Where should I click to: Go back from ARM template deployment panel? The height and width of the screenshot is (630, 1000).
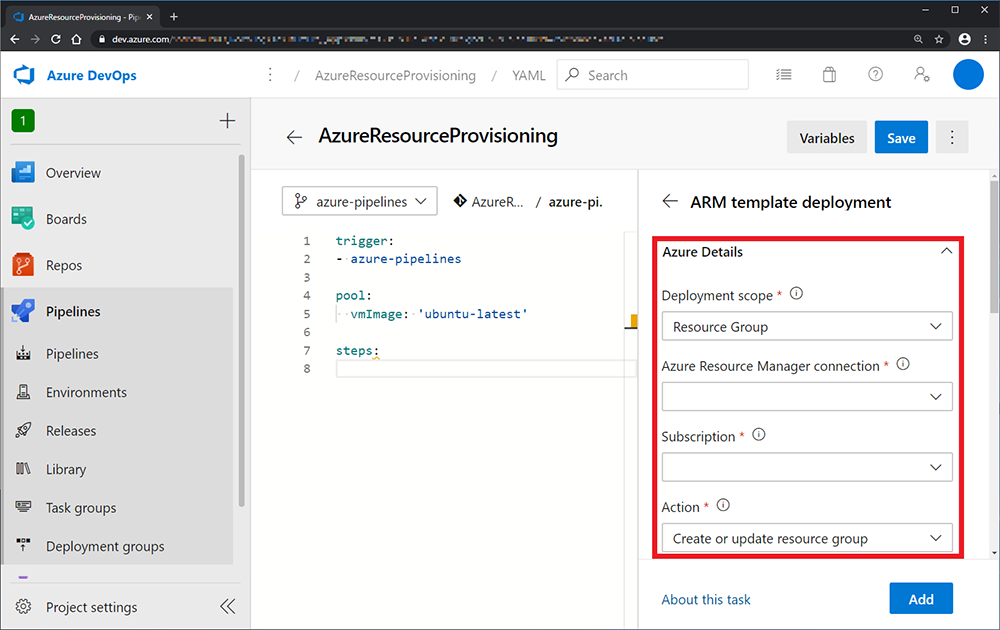coord(670,201)
